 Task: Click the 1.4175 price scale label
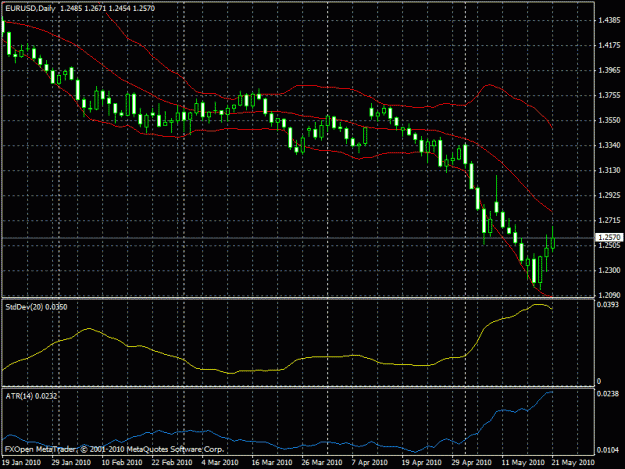click(x=609, y=45)
